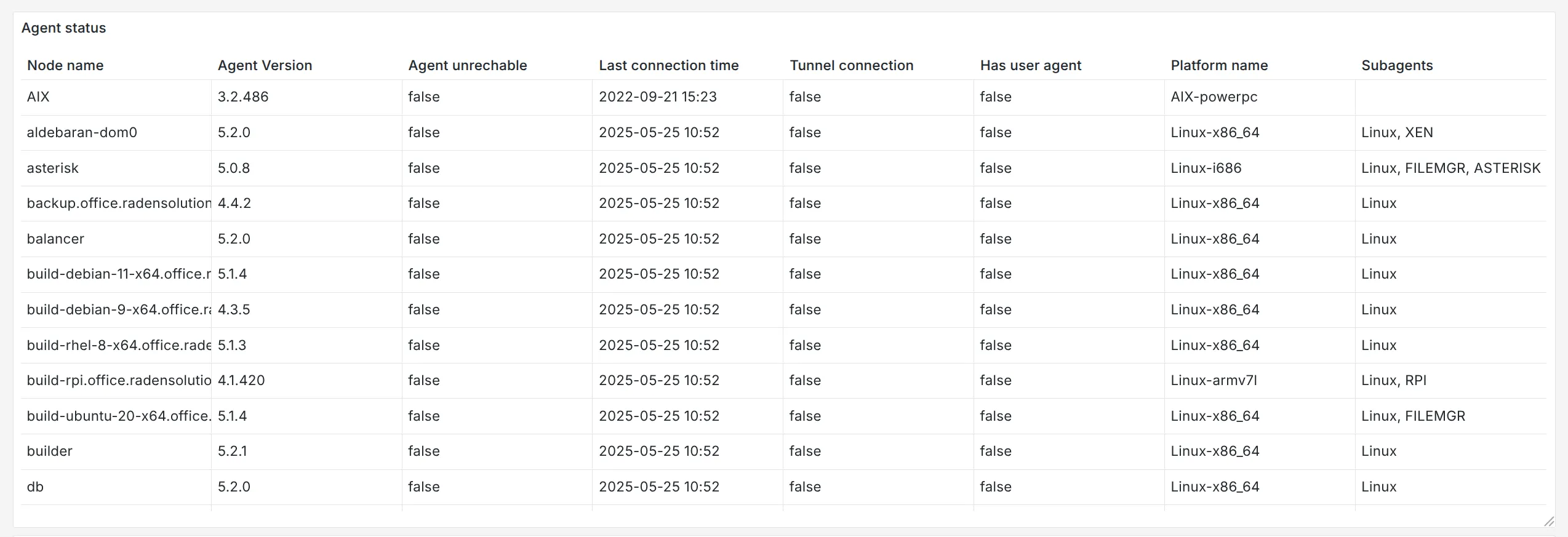Screen dimensions: 1568x537
Task: Sort by Last connection time column
Action: coord(669,65)
